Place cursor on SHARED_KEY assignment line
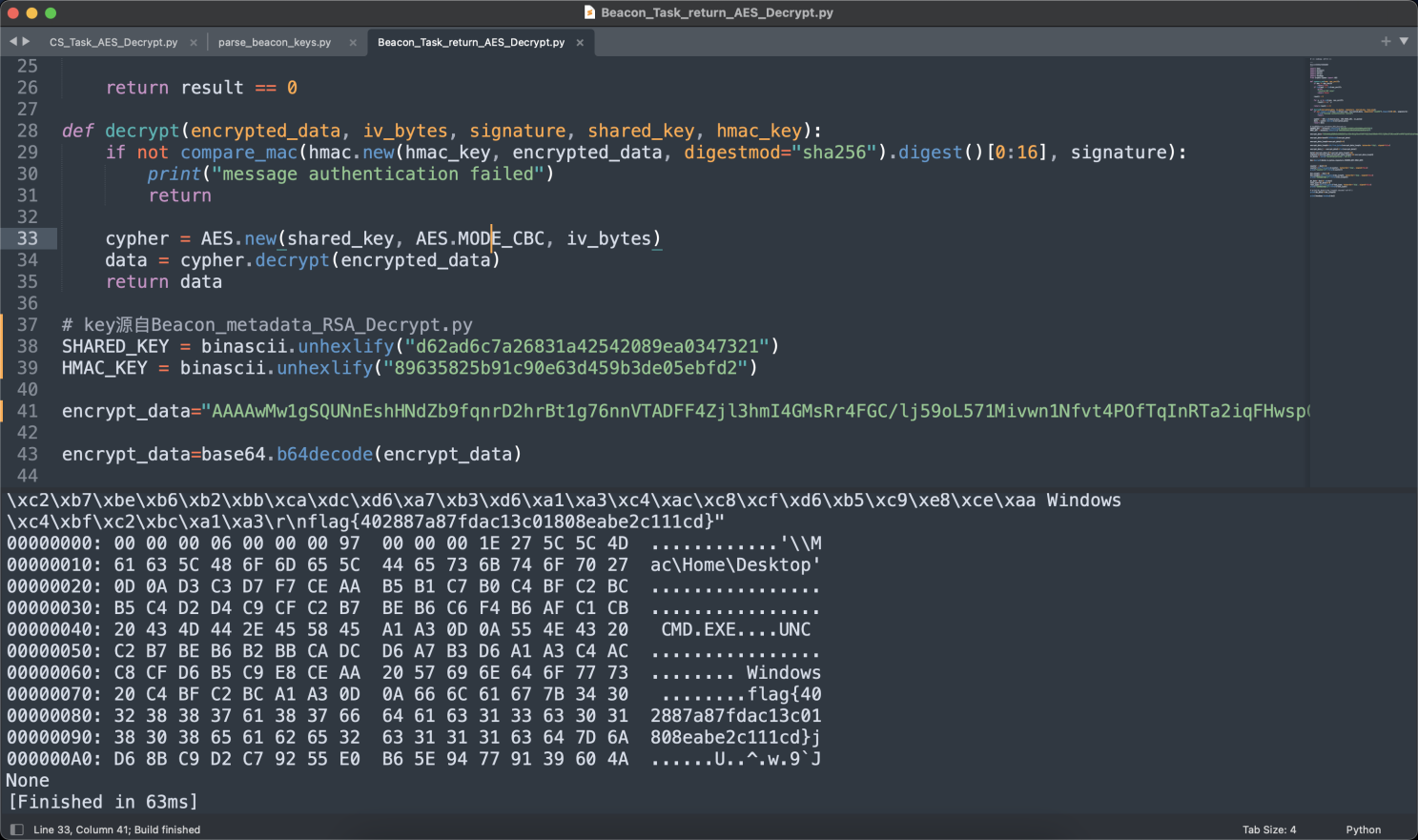 (421, 346)
